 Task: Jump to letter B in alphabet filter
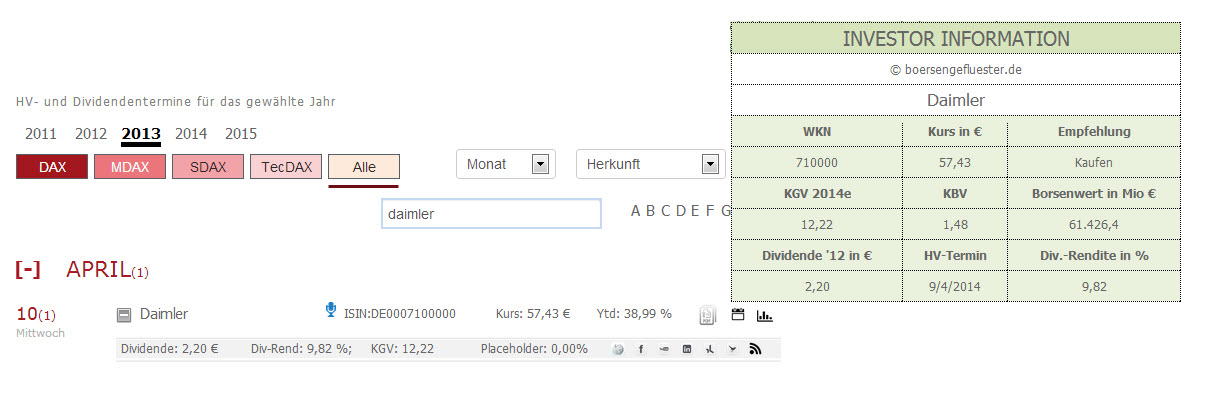pos(651,211)
